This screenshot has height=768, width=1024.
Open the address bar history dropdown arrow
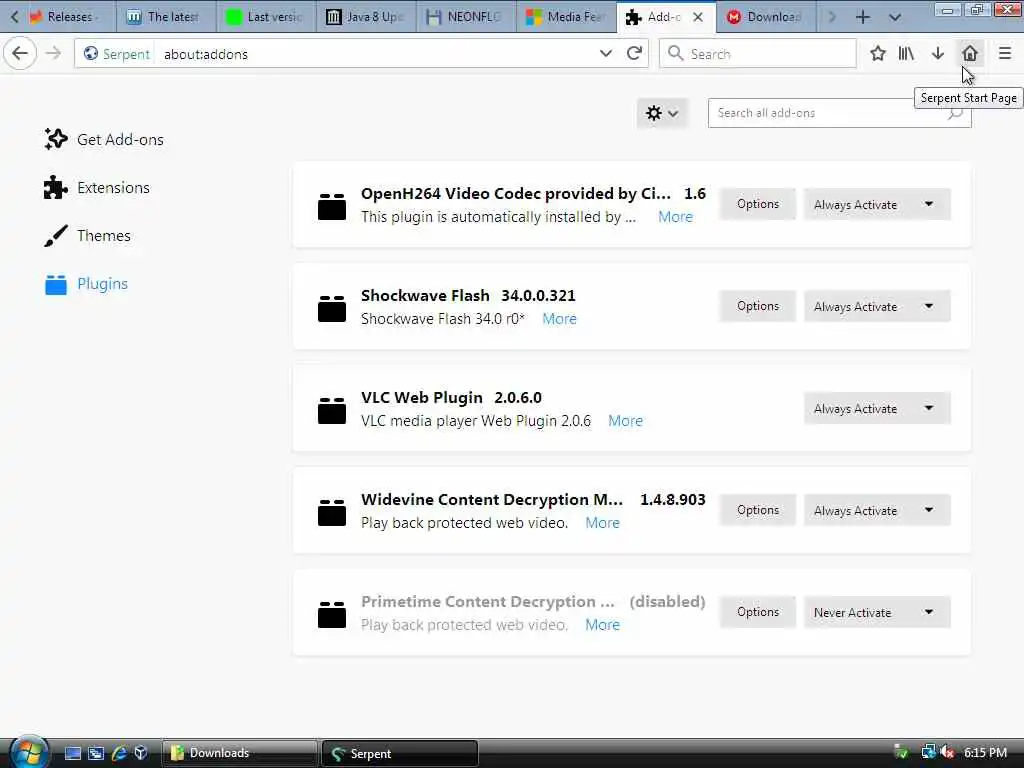click(x=605, y=53)
